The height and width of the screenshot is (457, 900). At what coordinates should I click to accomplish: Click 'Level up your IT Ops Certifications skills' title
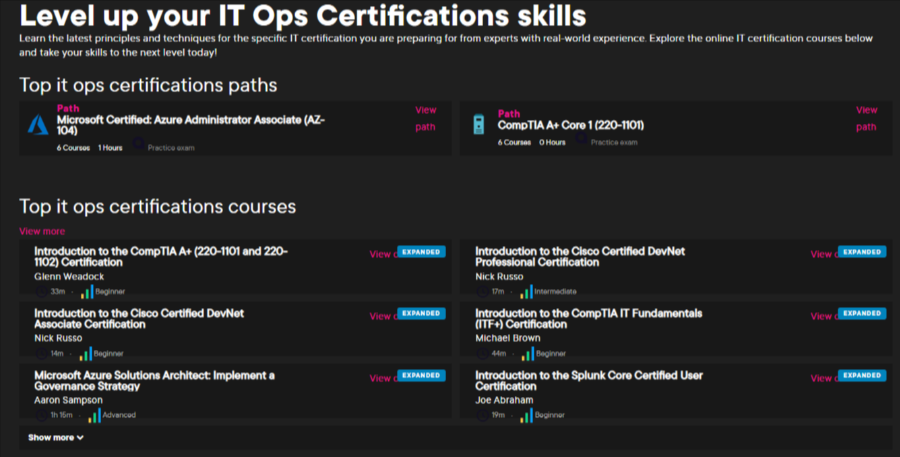coord(302,16)
